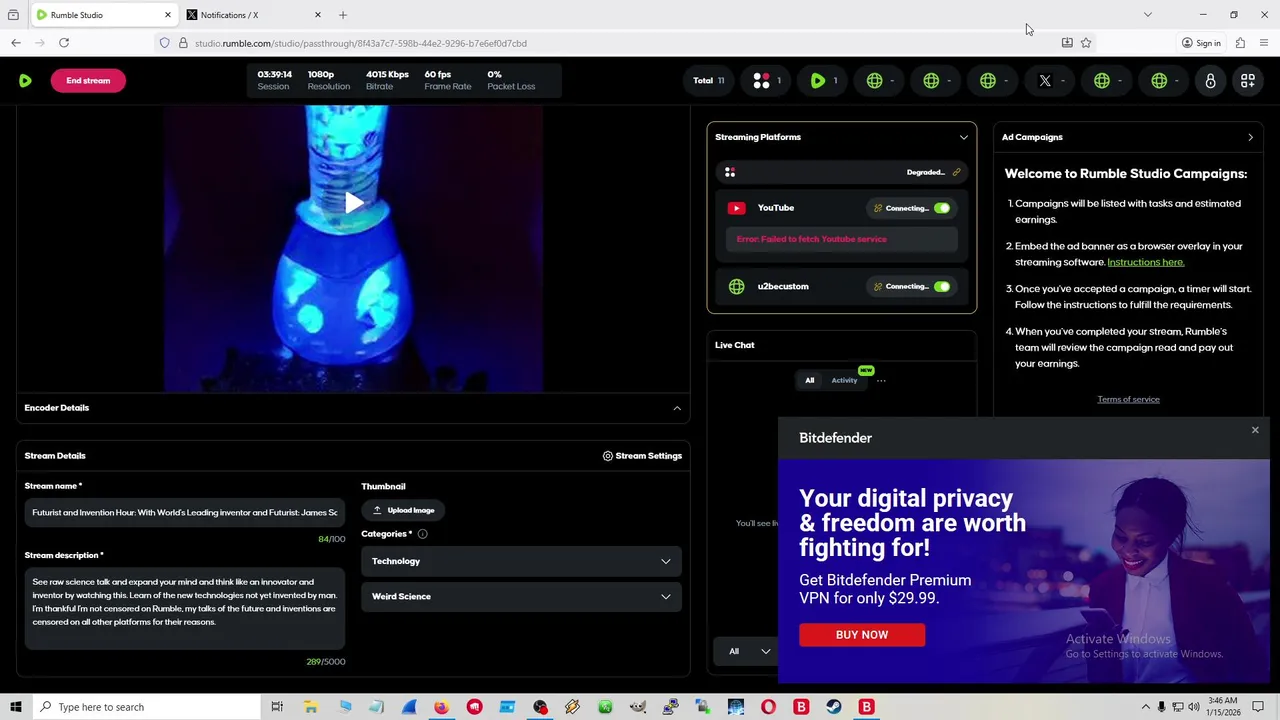Open the live chat more options ellipsis
The height and width of the screenshot is (720, 1280).
(881, 380)
